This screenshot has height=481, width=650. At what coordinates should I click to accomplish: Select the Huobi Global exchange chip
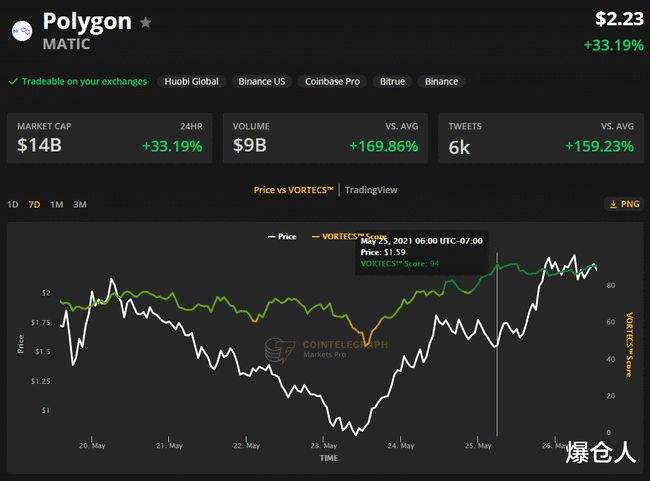[192, 81]
